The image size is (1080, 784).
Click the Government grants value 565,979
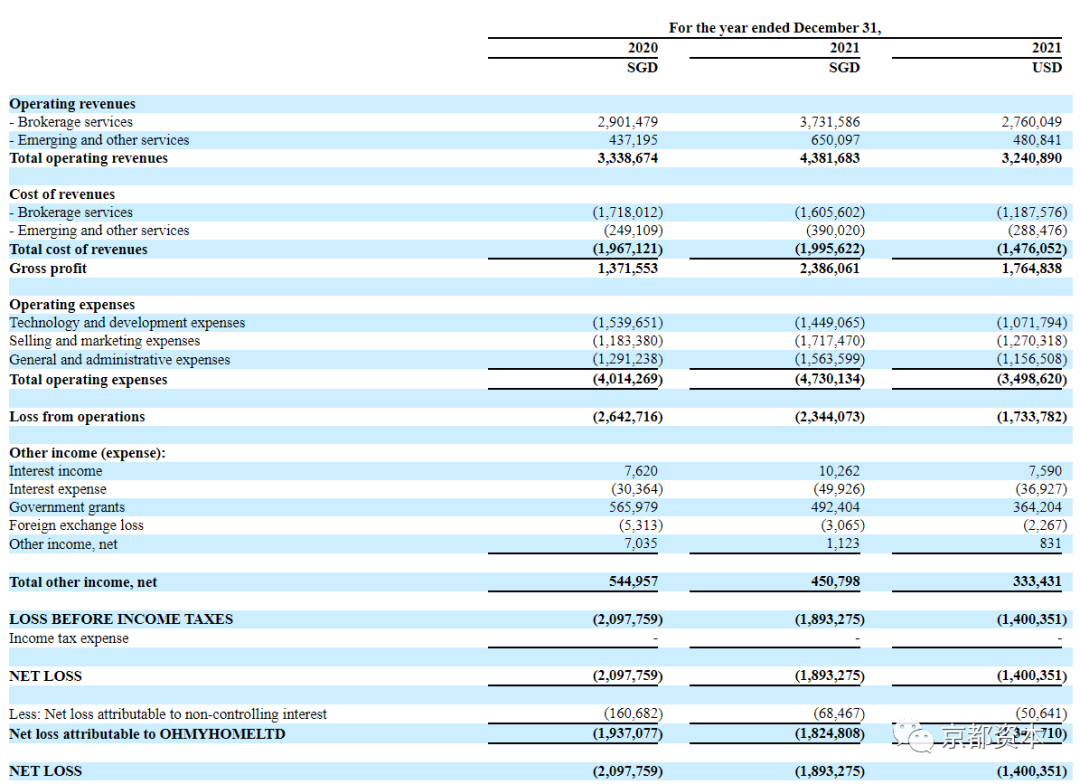pyautogui.click(x=633, y=507)
